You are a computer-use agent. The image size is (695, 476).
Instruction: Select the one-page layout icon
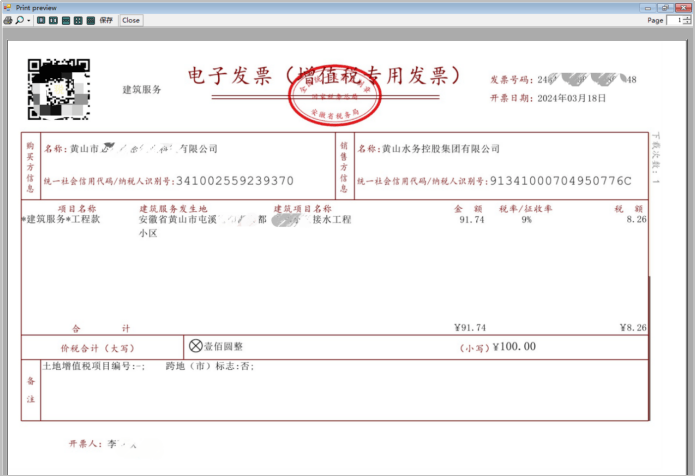coord(41,20)
